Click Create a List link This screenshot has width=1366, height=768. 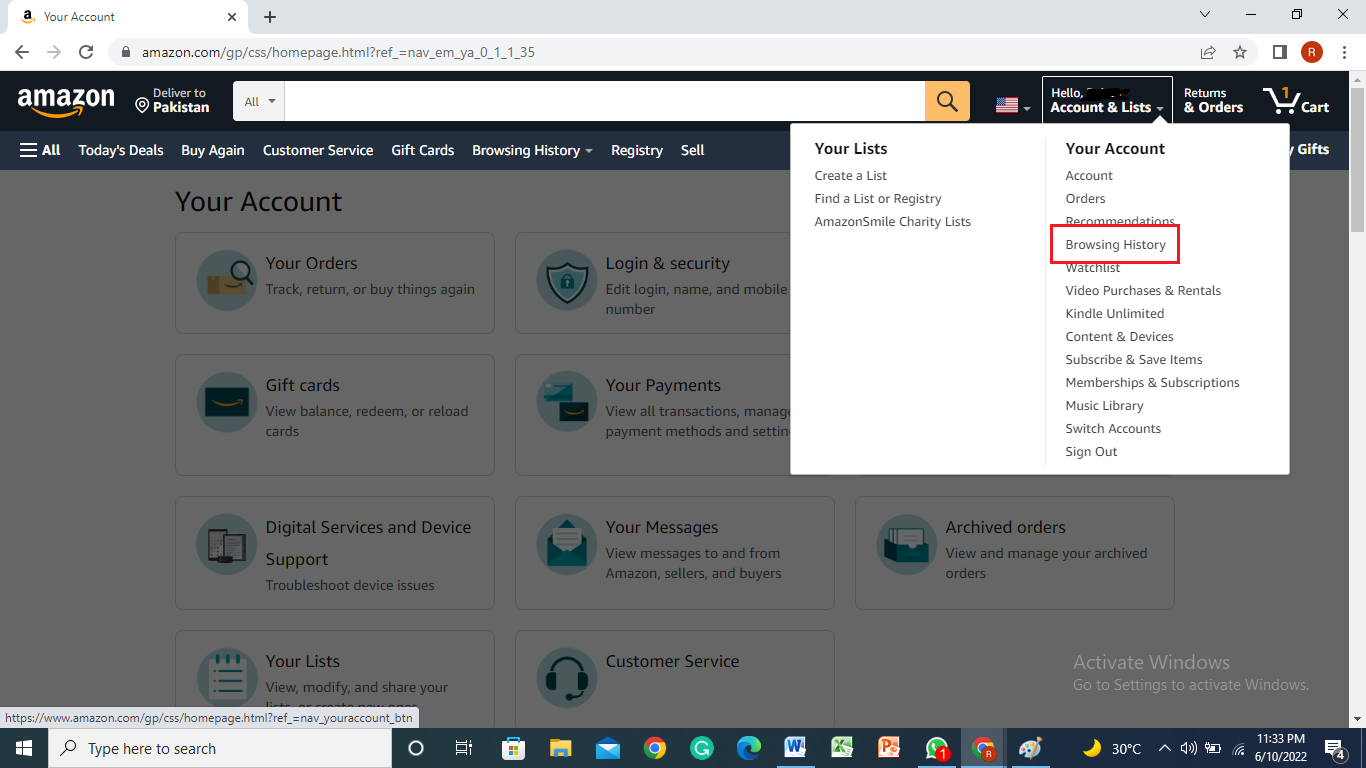(x=850, y=176)
